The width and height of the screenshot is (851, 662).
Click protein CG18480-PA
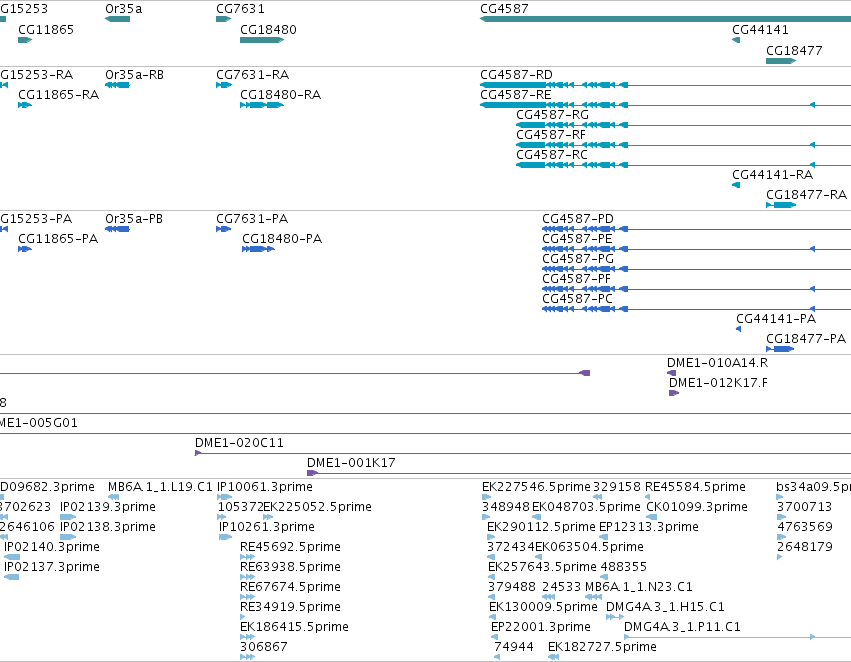click(x=258, y=249)
